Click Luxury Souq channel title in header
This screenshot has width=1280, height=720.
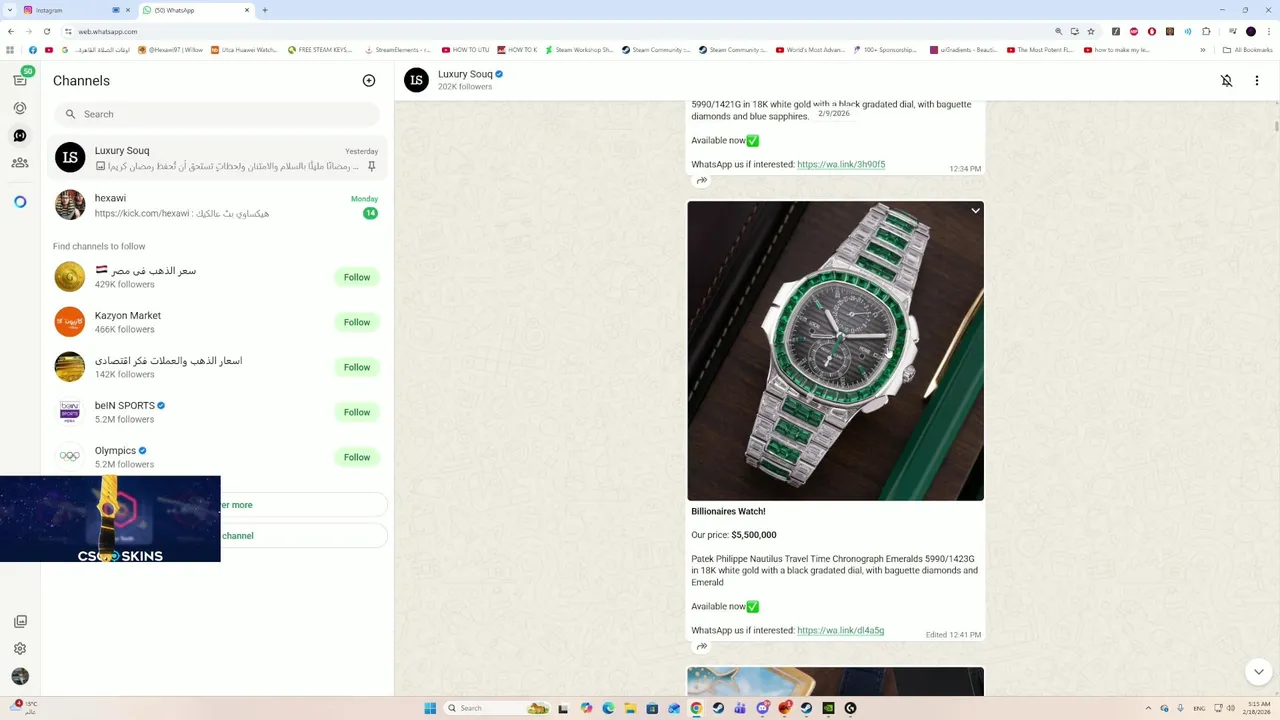[x=465, y=74]
